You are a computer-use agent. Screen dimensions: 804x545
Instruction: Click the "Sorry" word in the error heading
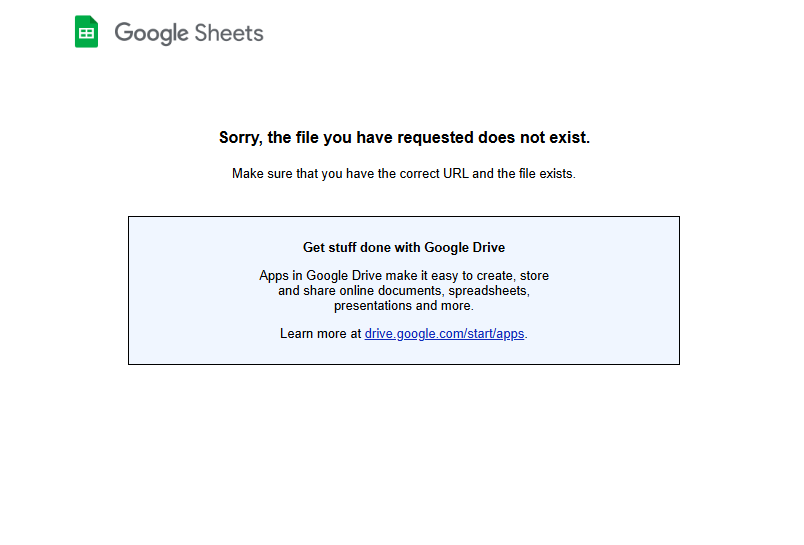pyautogui.click(x=240, y=138)
